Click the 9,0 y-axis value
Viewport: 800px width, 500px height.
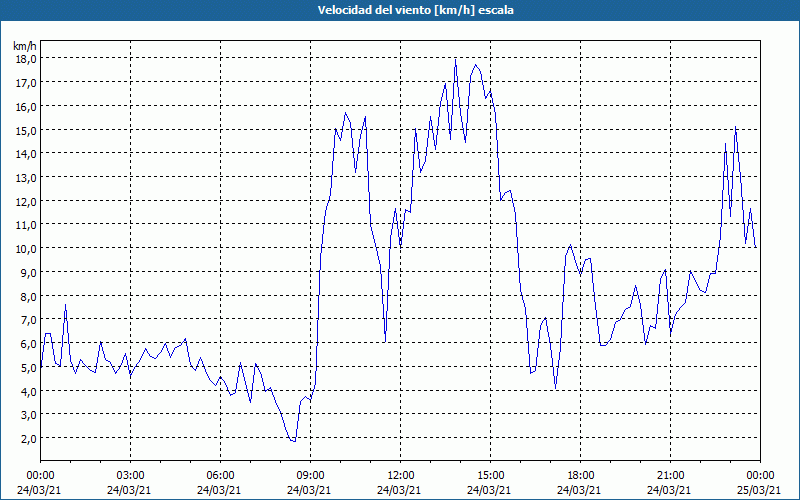point(28,272)
